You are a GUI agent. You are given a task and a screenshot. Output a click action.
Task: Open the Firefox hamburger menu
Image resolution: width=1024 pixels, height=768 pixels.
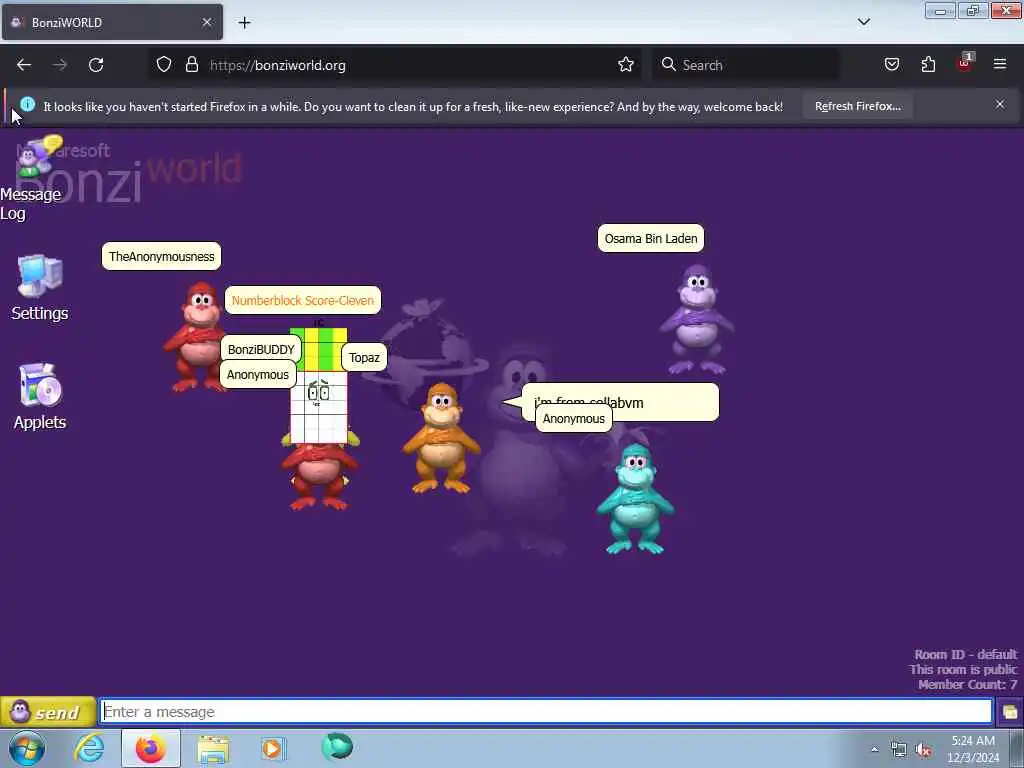[x=1000, y=64]
